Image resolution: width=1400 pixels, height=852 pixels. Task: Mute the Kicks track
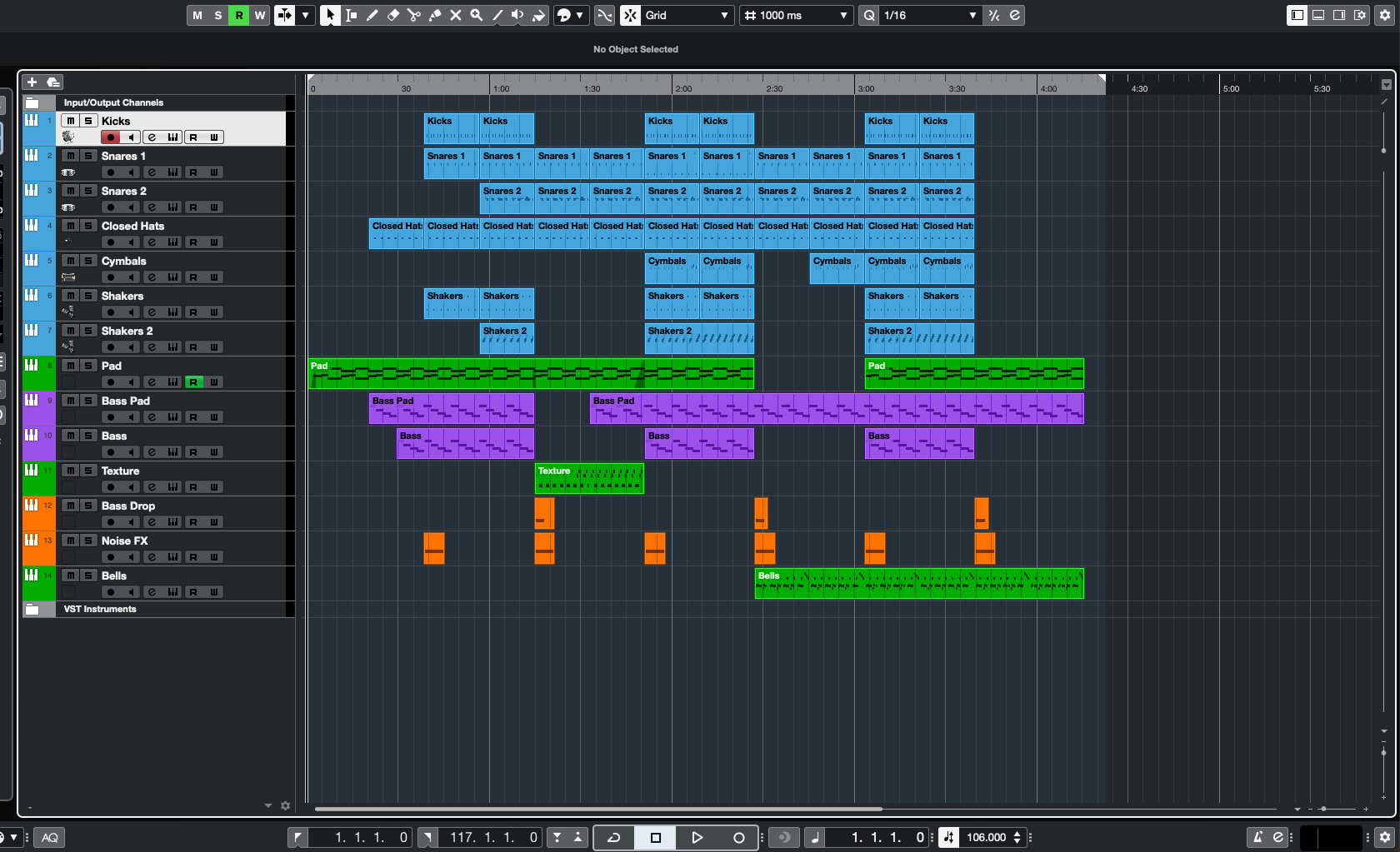click(71, 121)
